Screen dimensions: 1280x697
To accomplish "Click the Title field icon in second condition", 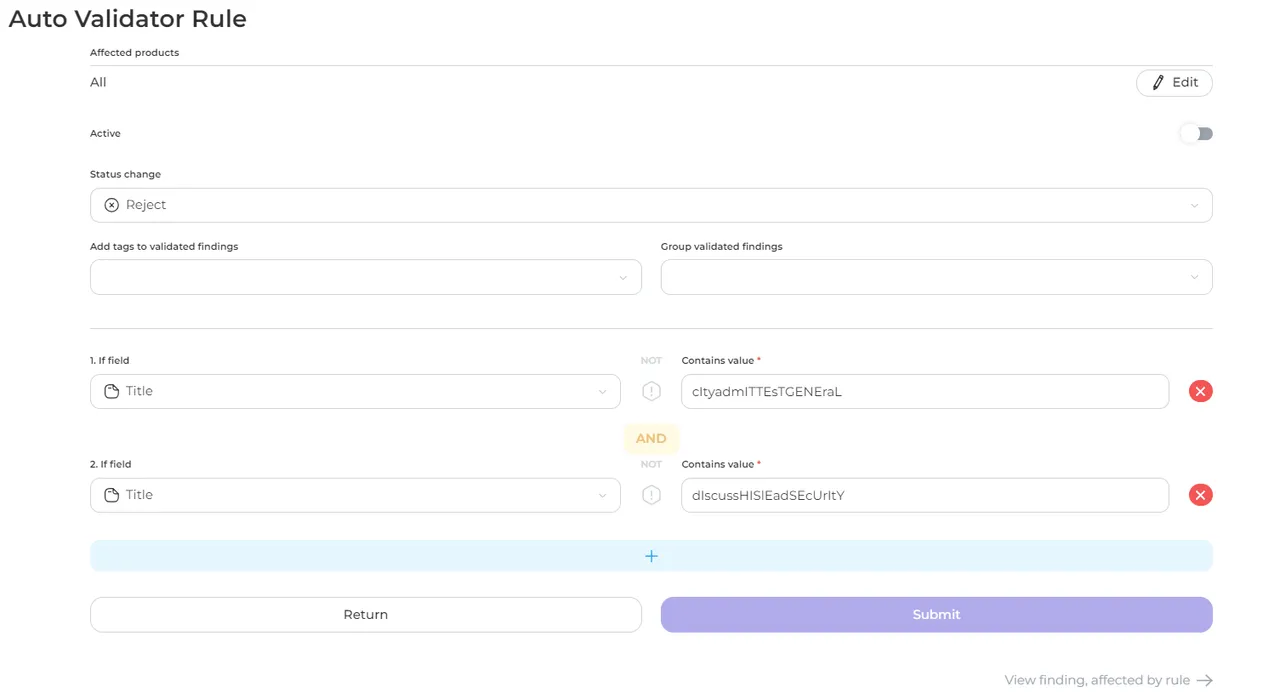I will click(x=112, y=495).
